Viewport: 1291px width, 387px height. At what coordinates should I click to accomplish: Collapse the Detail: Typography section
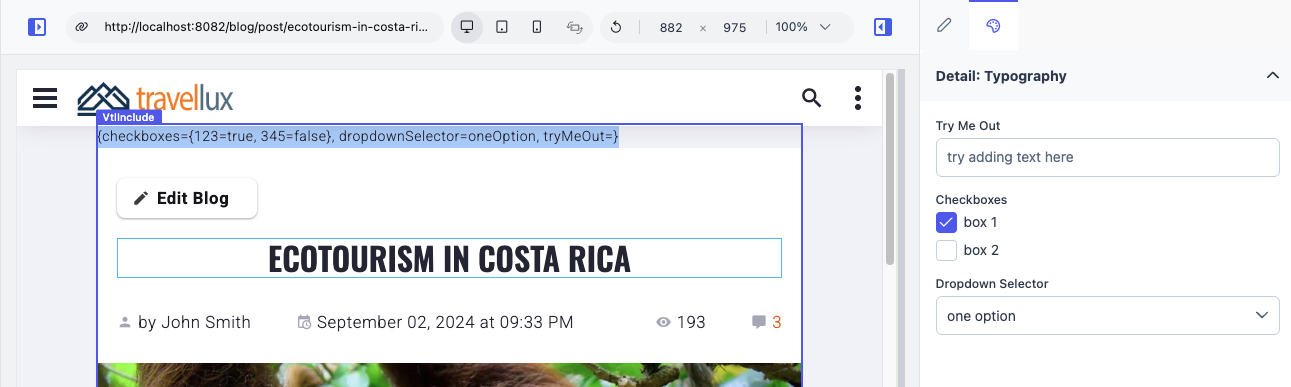pos(1272,75)
